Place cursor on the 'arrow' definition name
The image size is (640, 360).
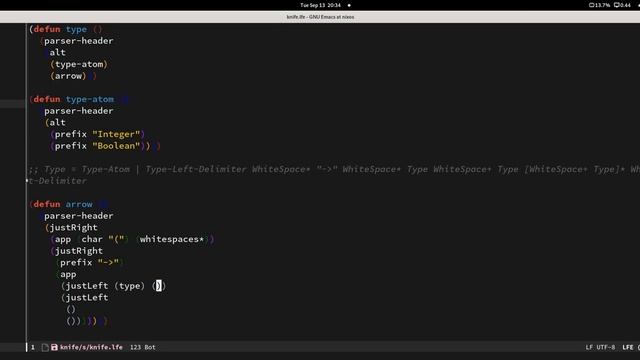tap(79, 204)
